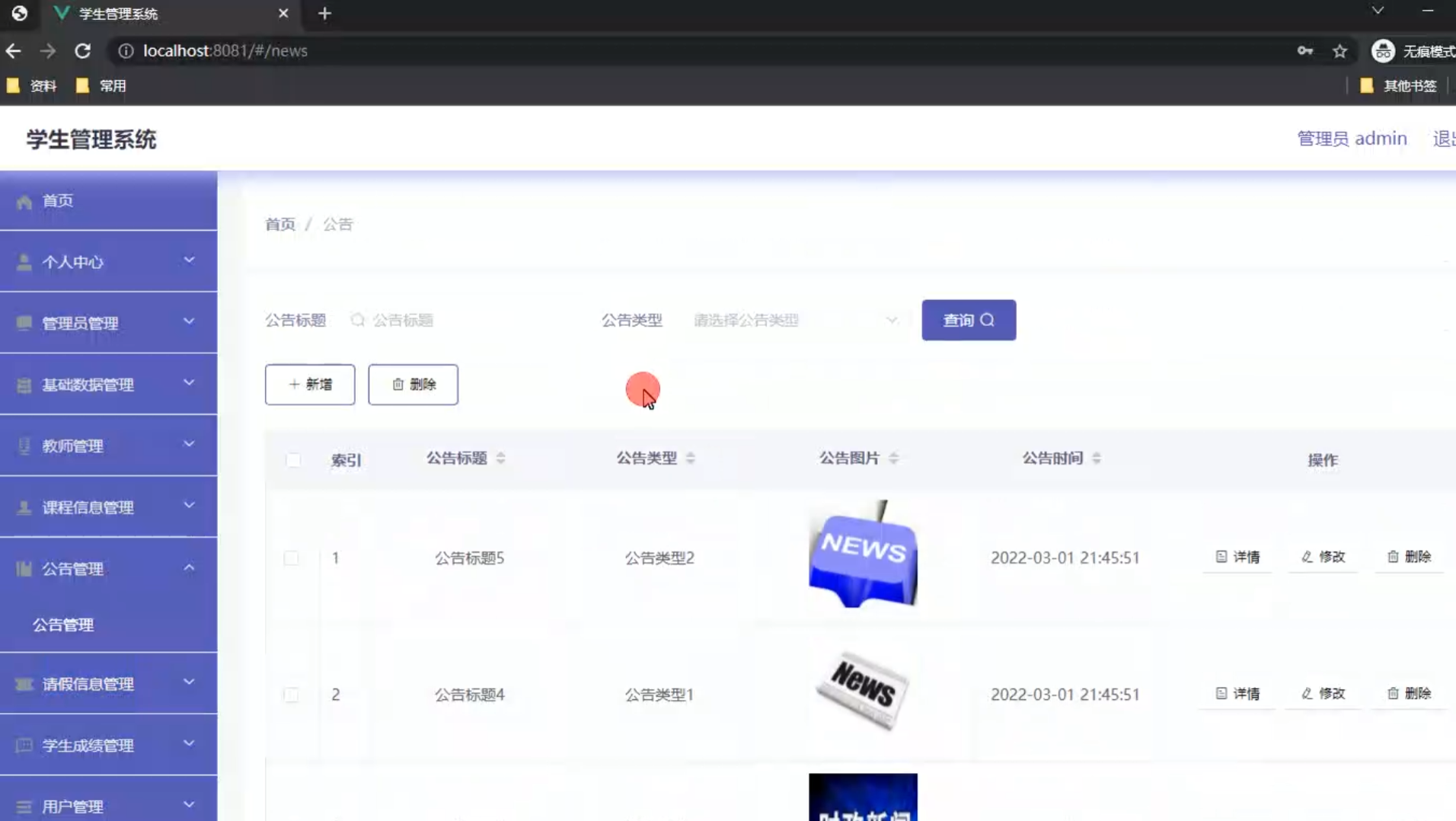Check the select-all checkbox in table header
The image size is (1456, 821).
point(293,460)
